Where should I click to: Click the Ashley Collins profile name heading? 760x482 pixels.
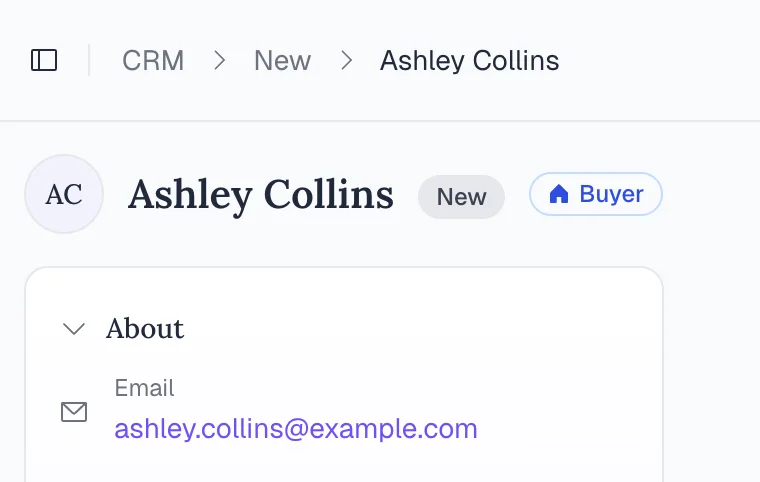(x=261, y=195)
